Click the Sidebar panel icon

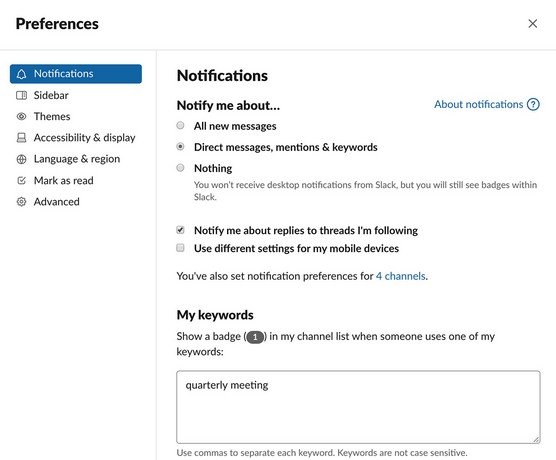[21, 95]
